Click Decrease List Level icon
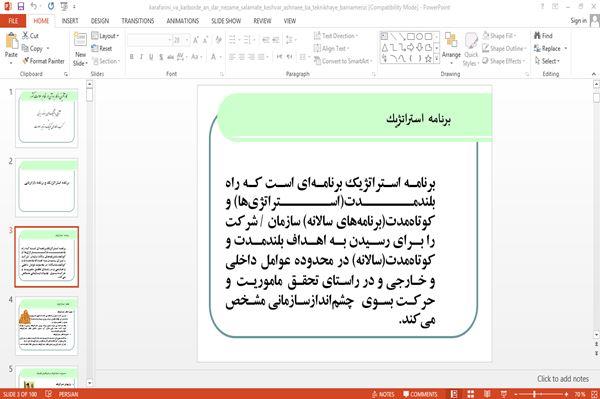600x399 pixels. pos(266,40)
